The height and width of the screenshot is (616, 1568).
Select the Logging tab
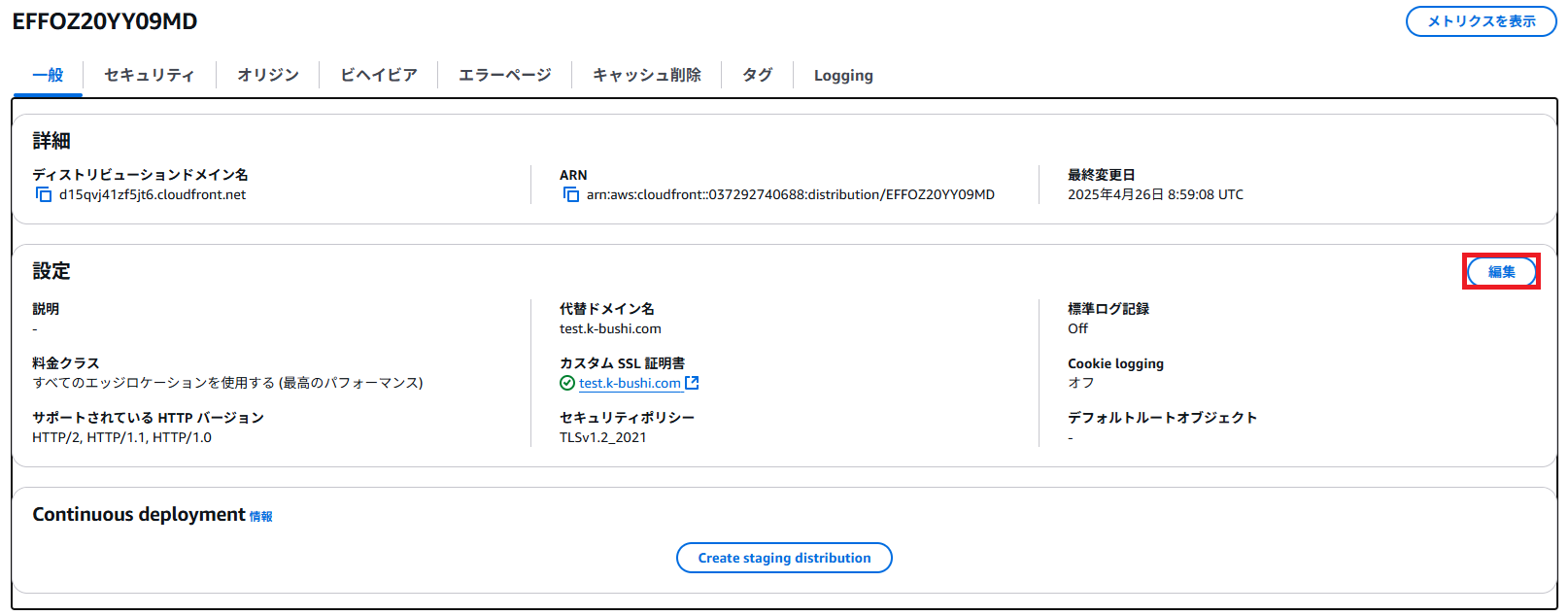[843, 75]
